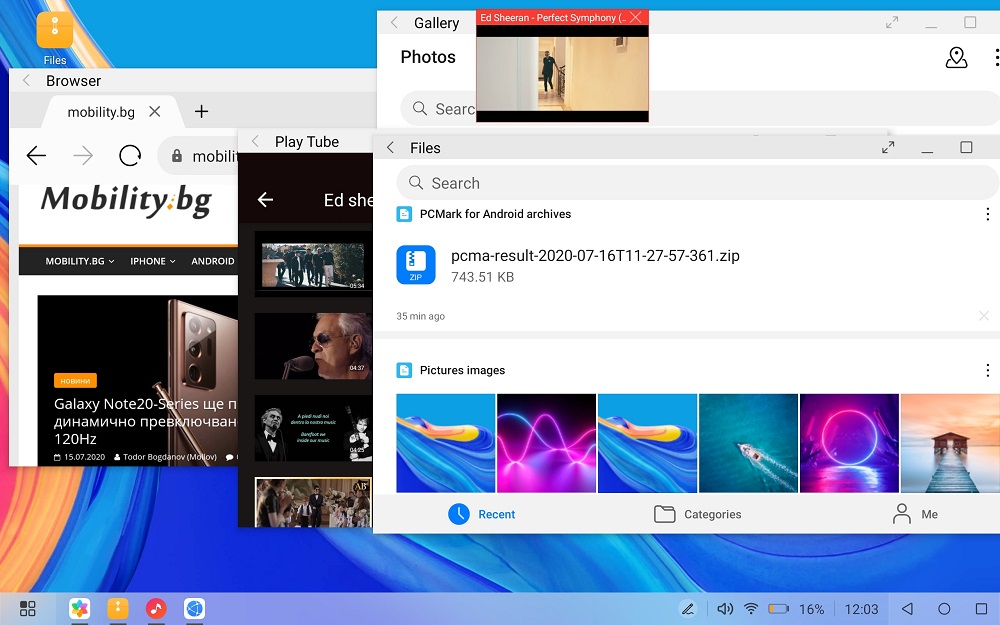Reload the page in Browser
Screen dimensions: 1000x625
[x=130, y=155]
